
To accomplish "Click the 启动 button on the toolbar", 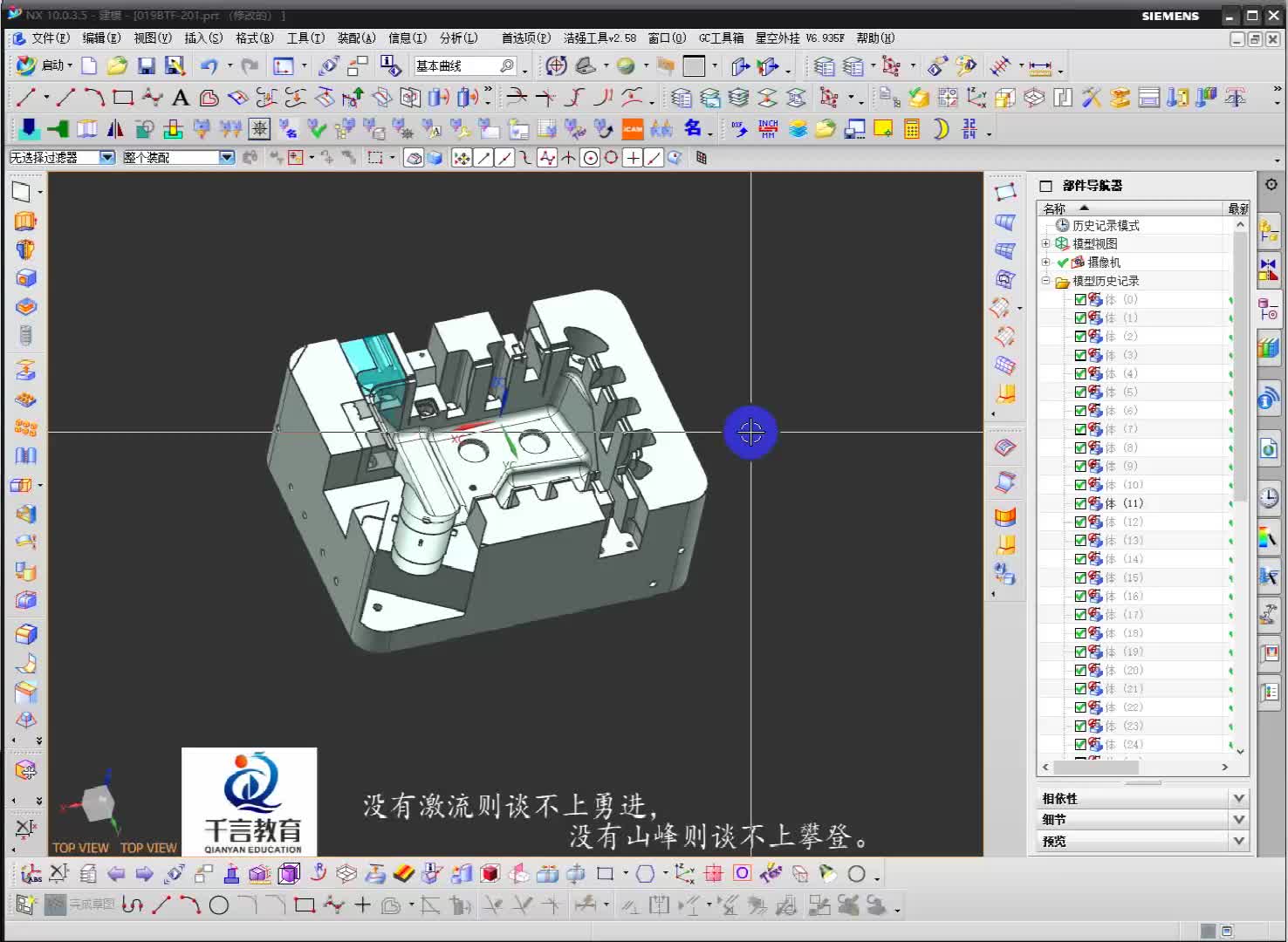I will 49,65.
